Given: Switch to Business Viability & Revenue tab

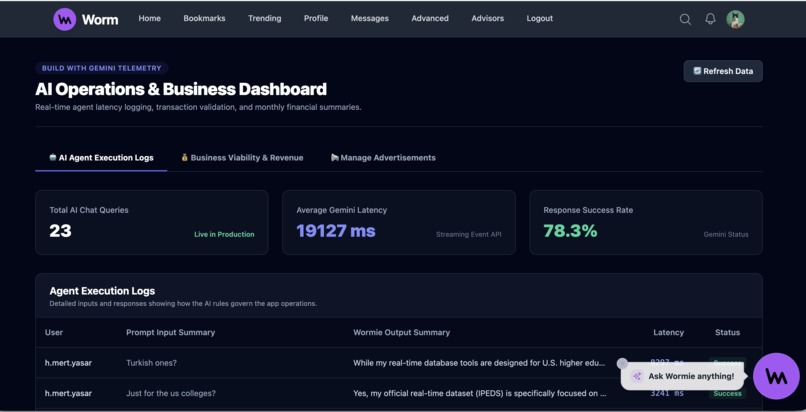Looking at the screenshot, I should click(x=242, y=158).
